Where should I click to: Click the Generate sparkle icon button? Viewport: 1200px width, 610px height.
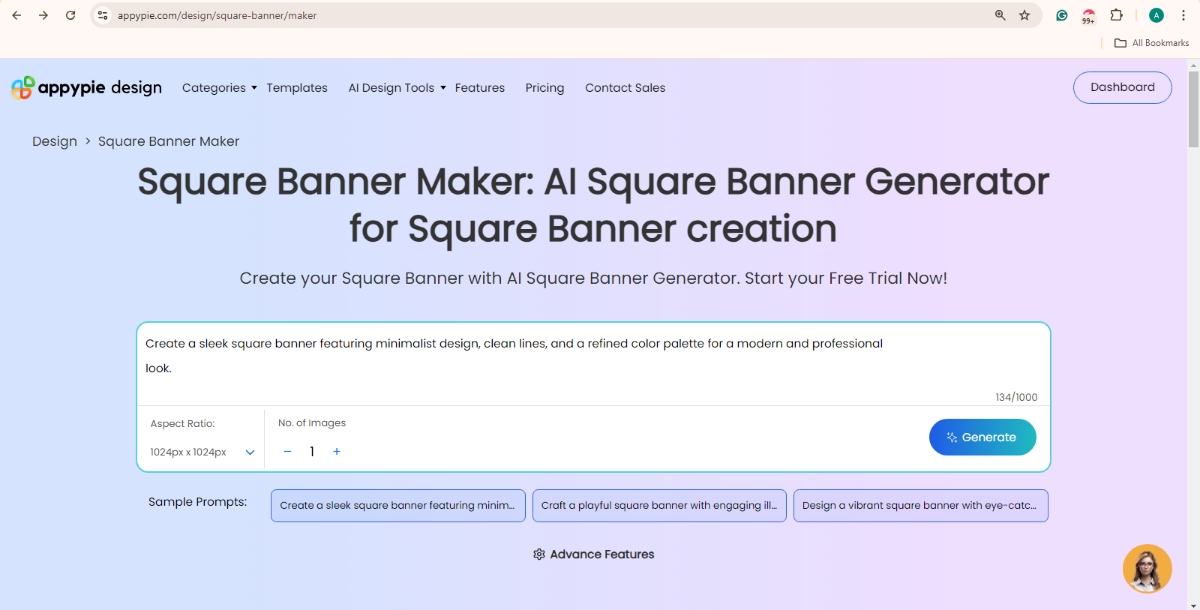948,437
